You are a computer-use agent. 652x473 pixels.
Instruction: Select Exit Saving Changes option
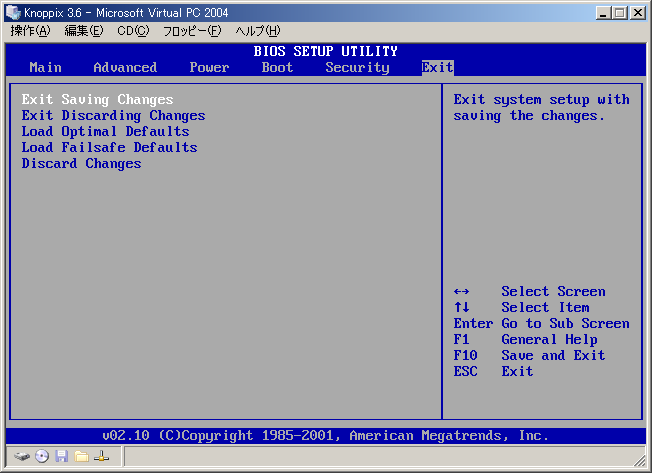point(97,99)
